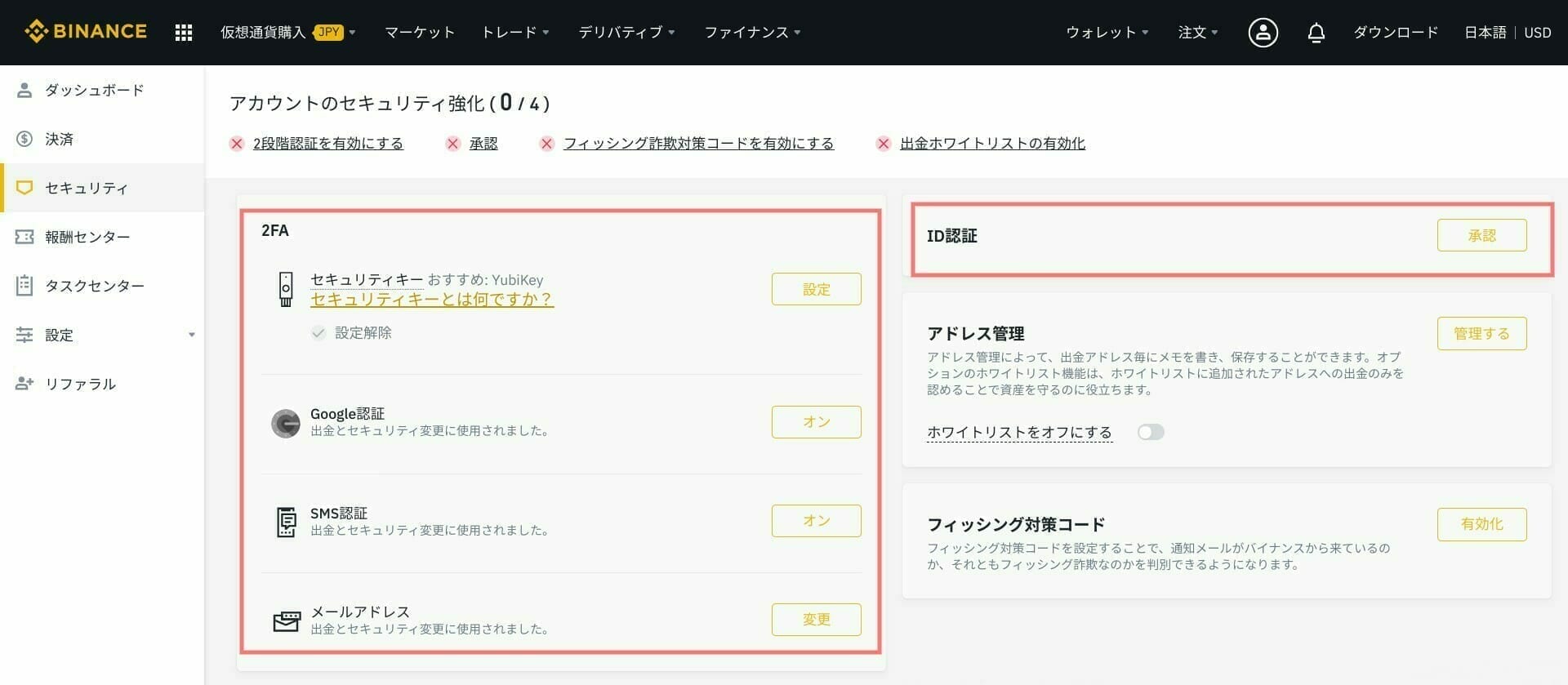The height and width of the screenshot is (685, 1568).
Task: Click the 報酬センター ticket icon
Action: (x=24, y=237)
